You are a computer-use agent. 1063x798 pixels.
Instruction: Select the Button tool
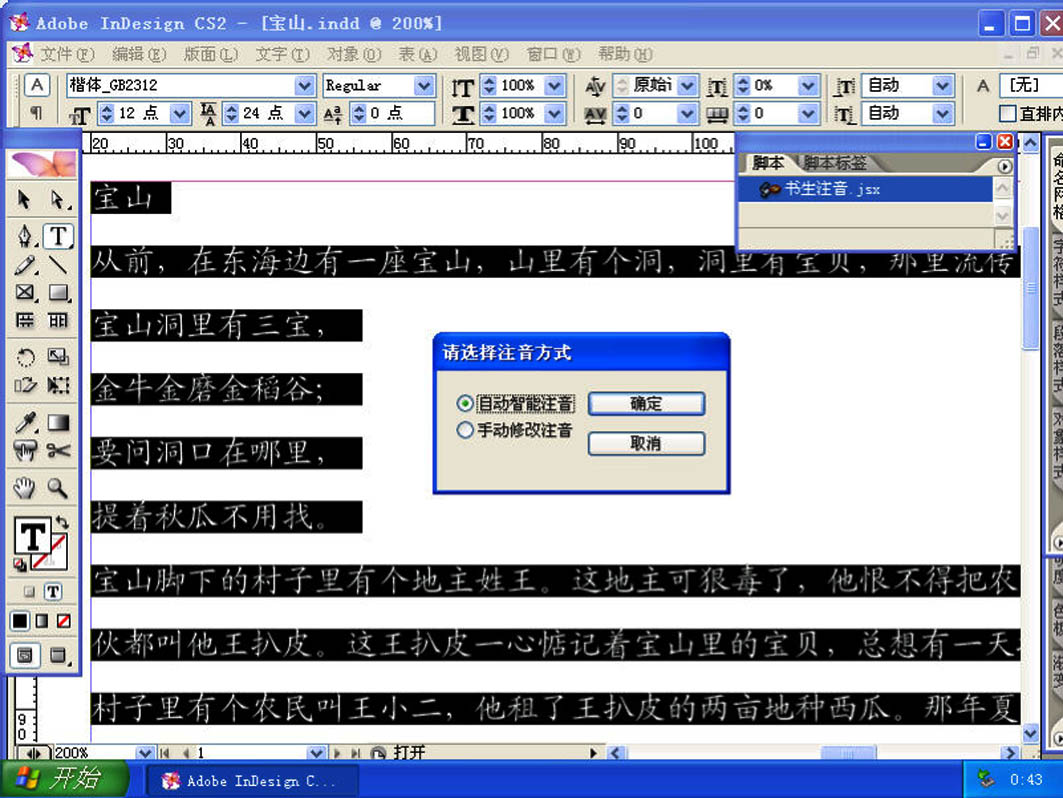[25, 450]
